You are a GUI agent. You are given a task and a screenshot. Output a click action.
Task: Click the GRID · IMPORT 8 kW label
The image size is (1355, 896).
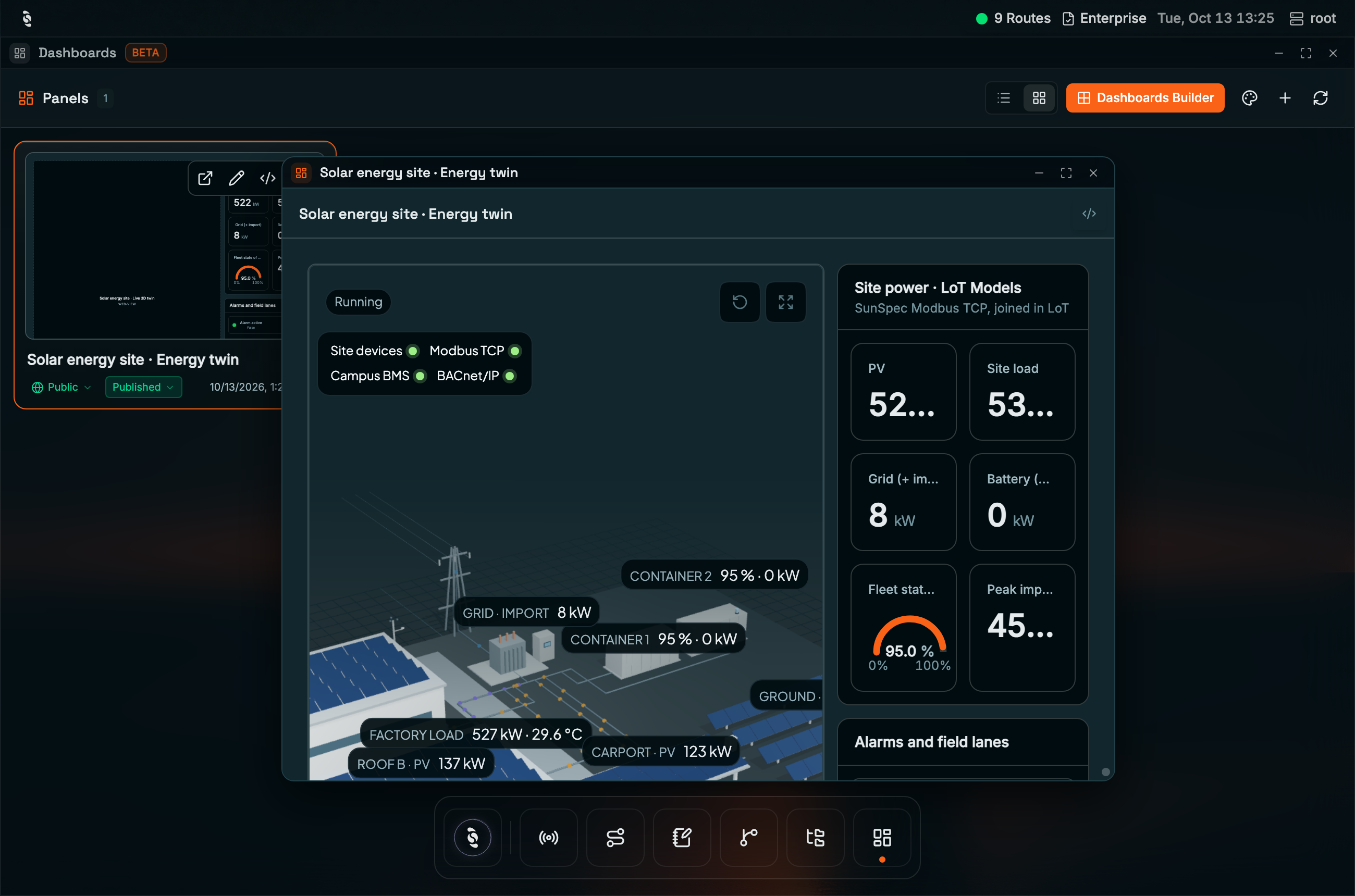(x=526, y=613)
